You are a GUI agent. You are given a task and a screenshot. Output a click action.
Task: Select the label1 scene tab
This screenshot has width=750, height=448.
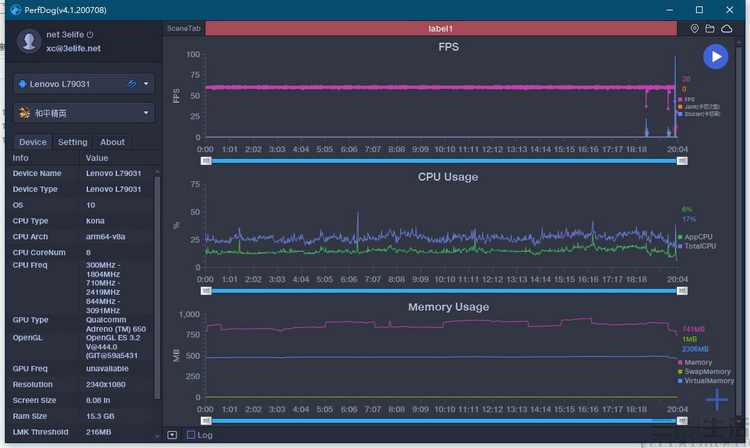[x=441, y=29]
